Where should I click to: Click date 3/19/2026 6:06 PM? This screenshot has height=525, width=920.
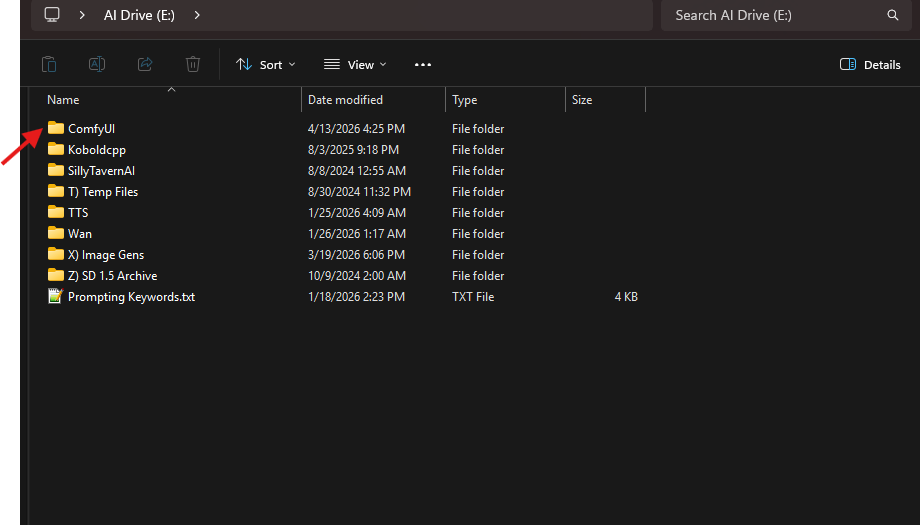coord(356,255)
